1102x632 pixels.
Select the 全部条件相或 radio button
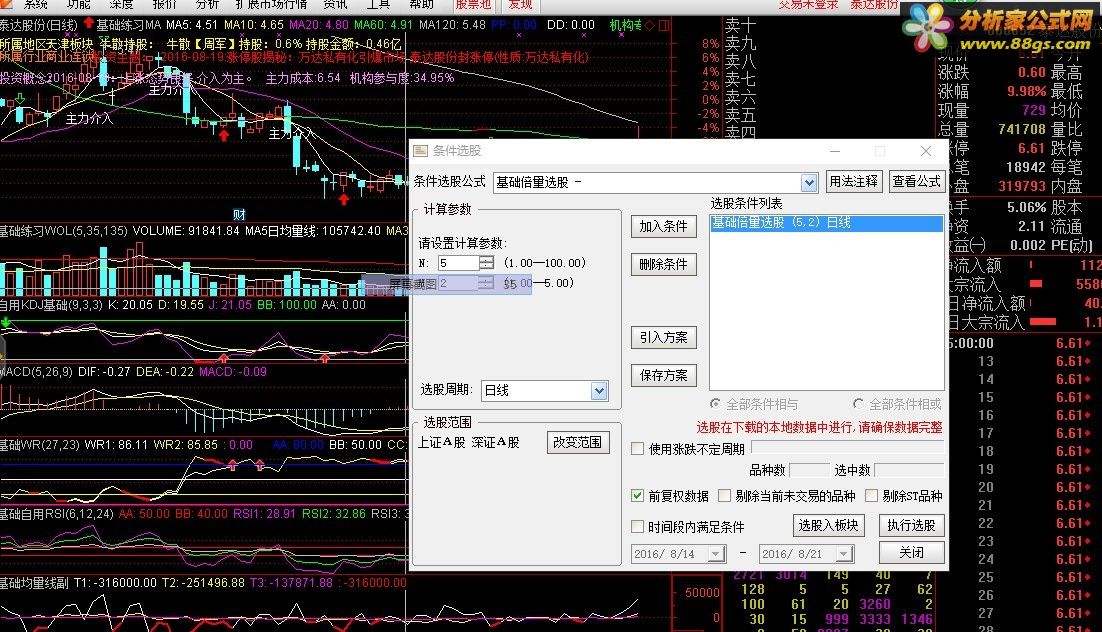coord(858,404)
